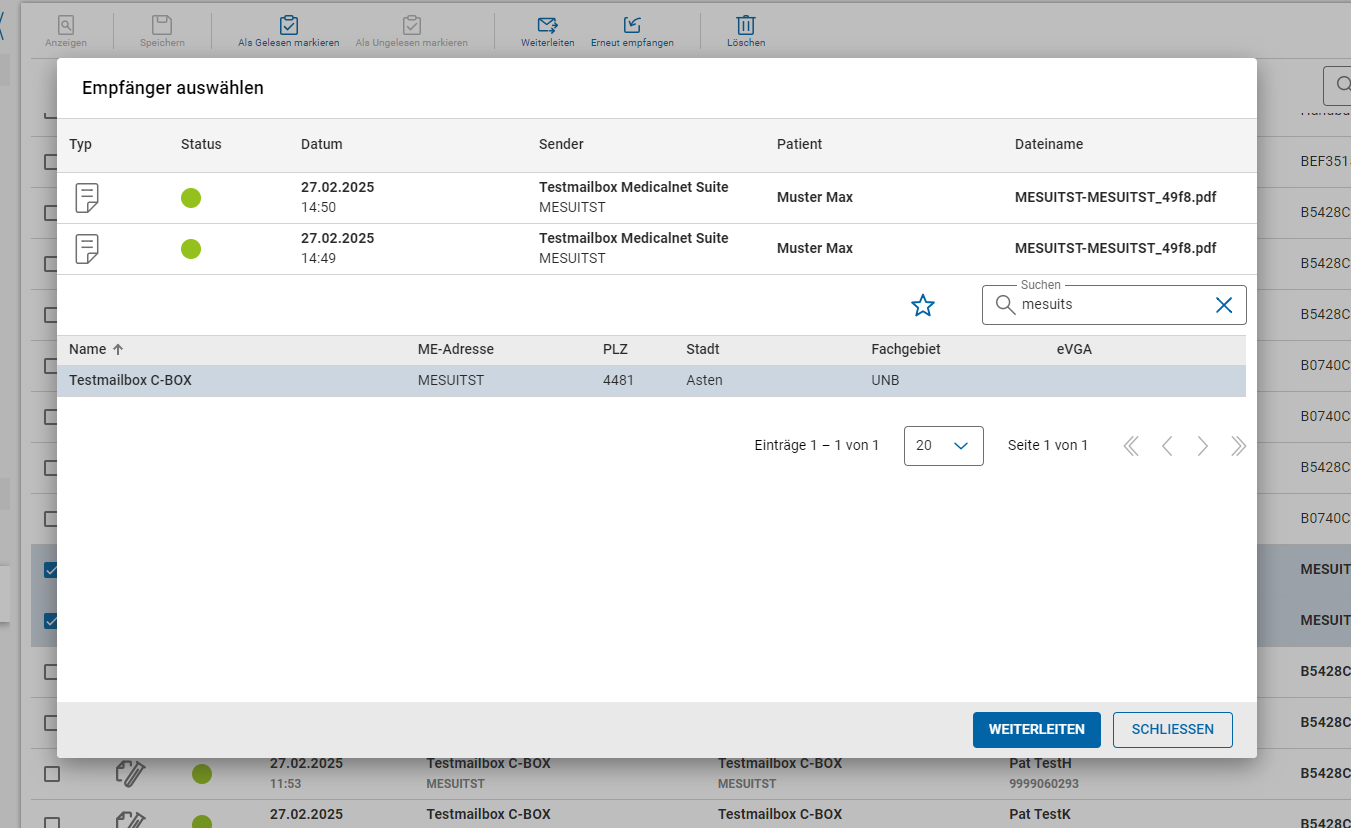Sort recipients by Stadt column
The image size is (1351, 828).
[x=703, y=350]
